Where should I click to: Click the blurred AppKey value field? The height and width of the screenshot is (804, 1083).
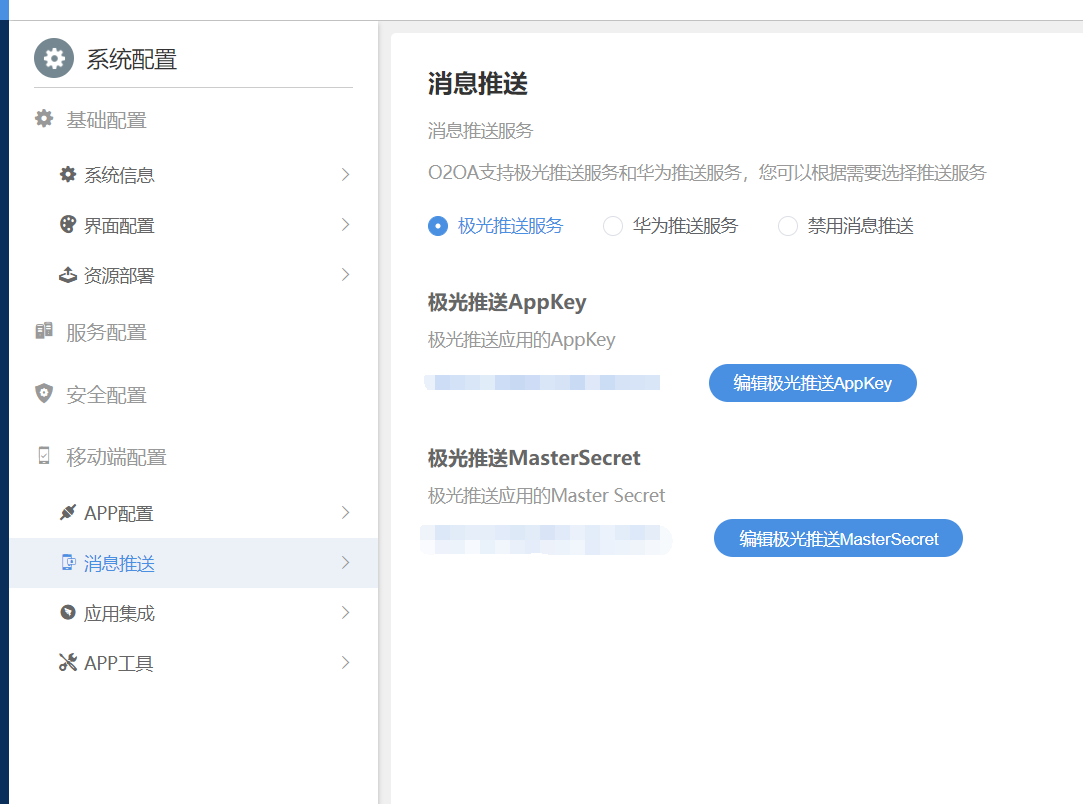[543, 383]
